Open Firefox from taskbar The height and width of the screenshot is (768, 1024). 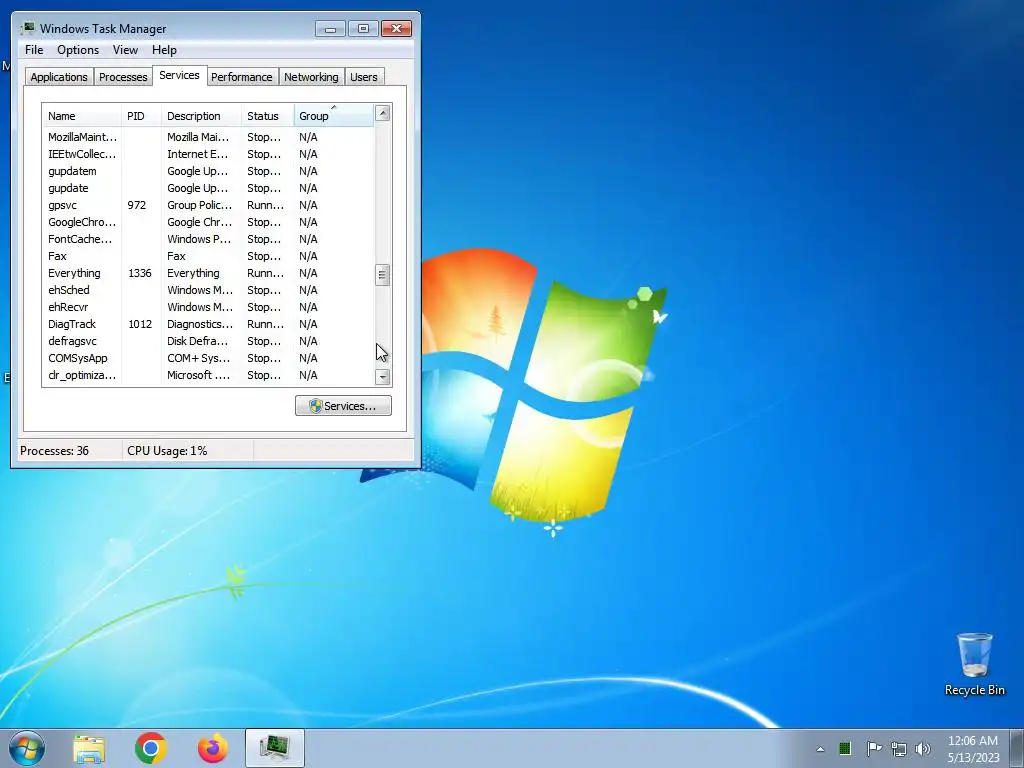coord(213,748)
